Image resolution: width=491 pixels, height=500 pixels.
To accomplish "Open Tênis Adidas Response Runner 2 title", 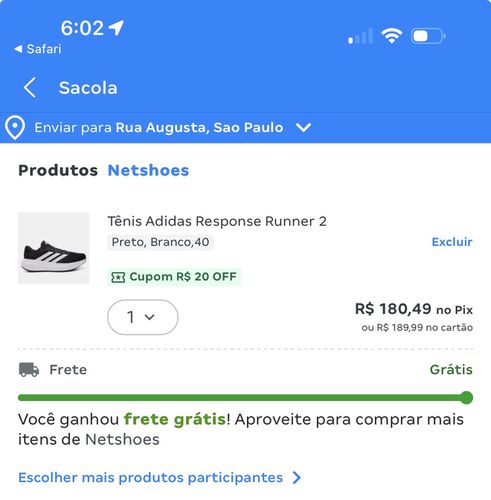I will [x=217, y=221].
